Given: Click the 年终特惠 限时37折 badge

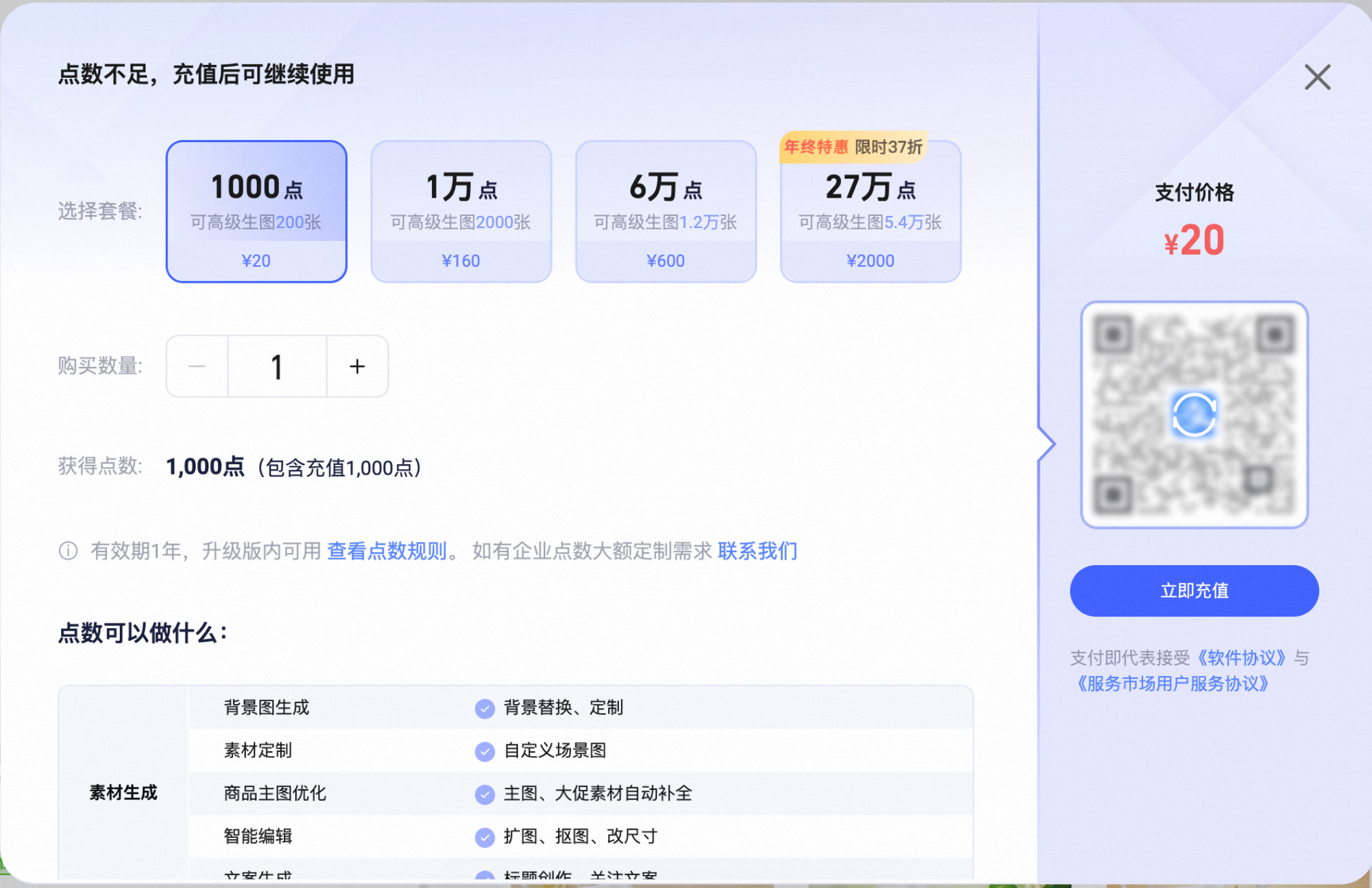Looking at the screenshot, I should [x=853, y=147].
